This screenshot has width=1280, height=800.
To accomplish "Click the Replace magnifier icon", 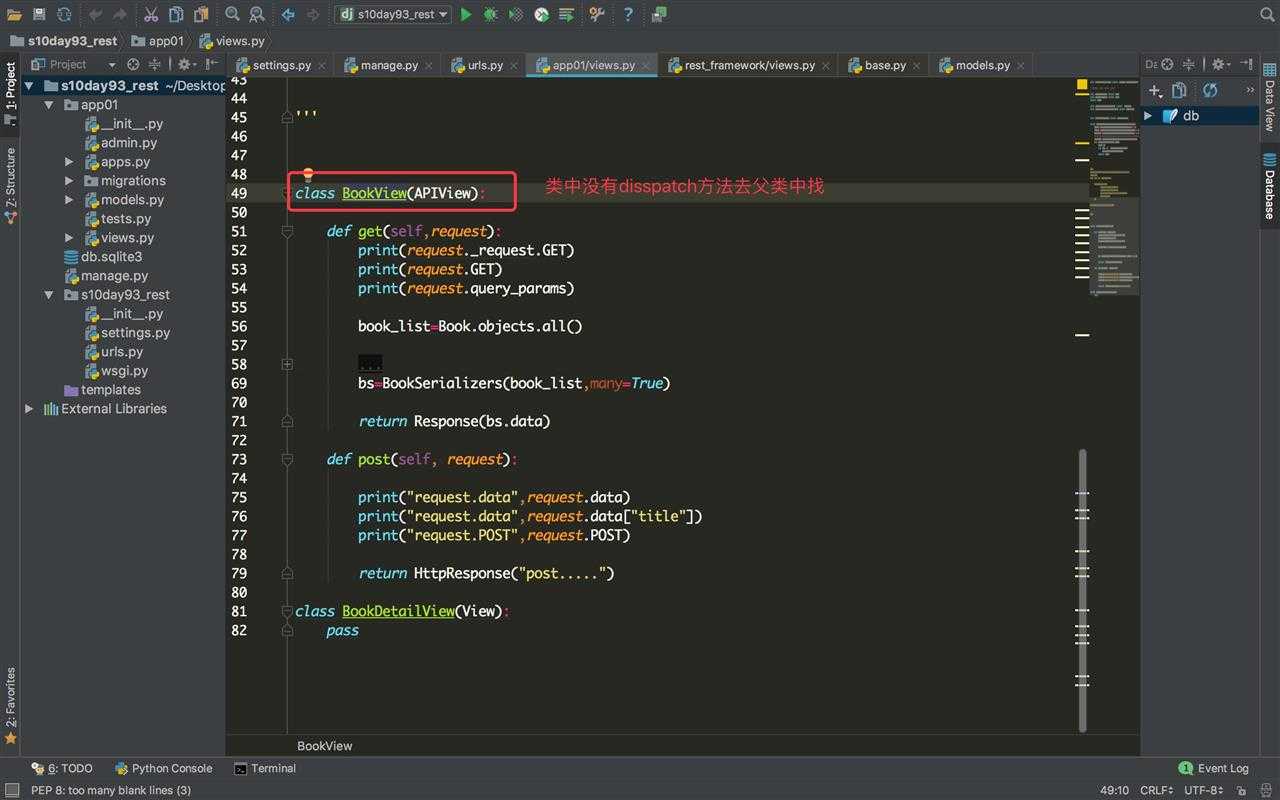I will (257, 14).
